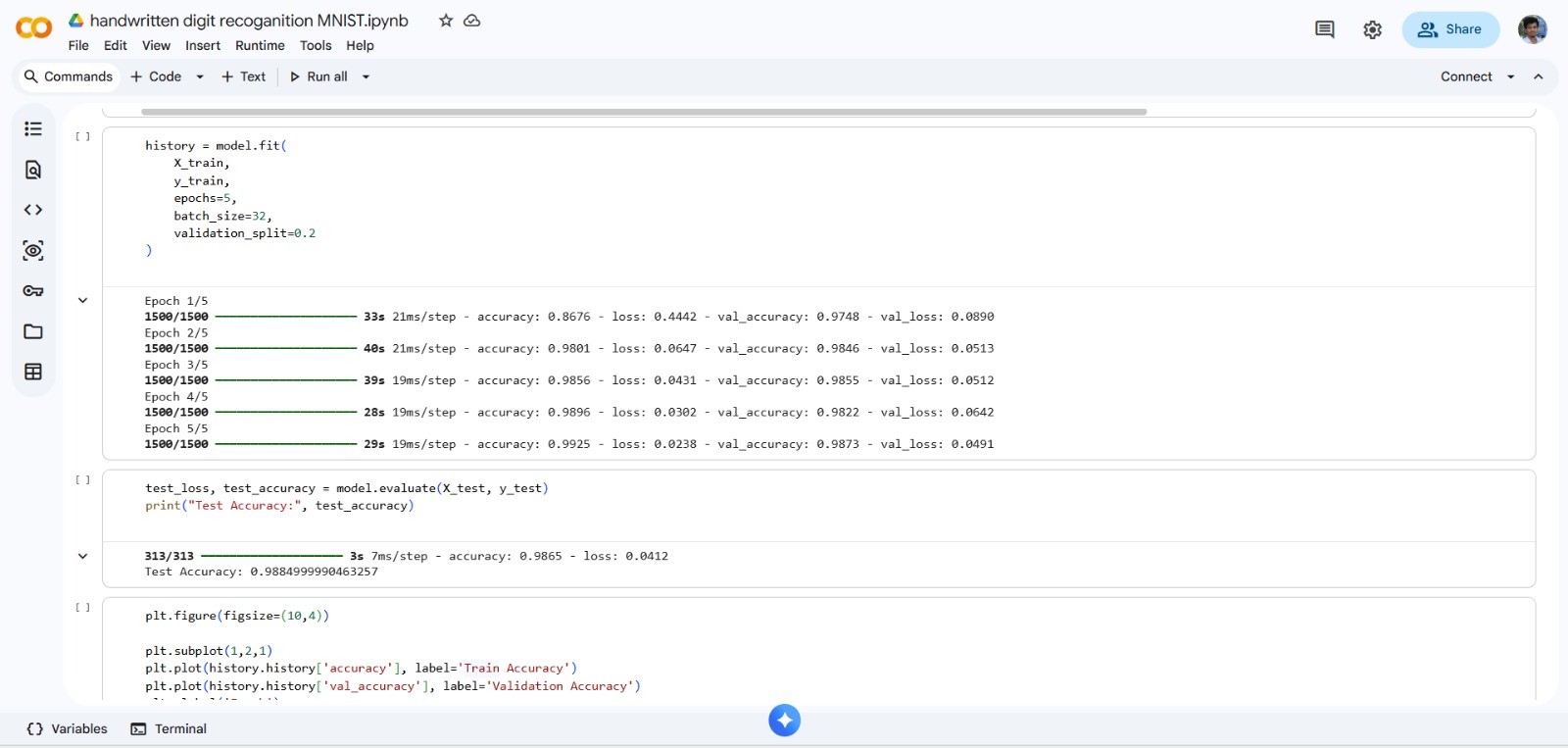Run the model.fit code cell

tap(83, 137)
